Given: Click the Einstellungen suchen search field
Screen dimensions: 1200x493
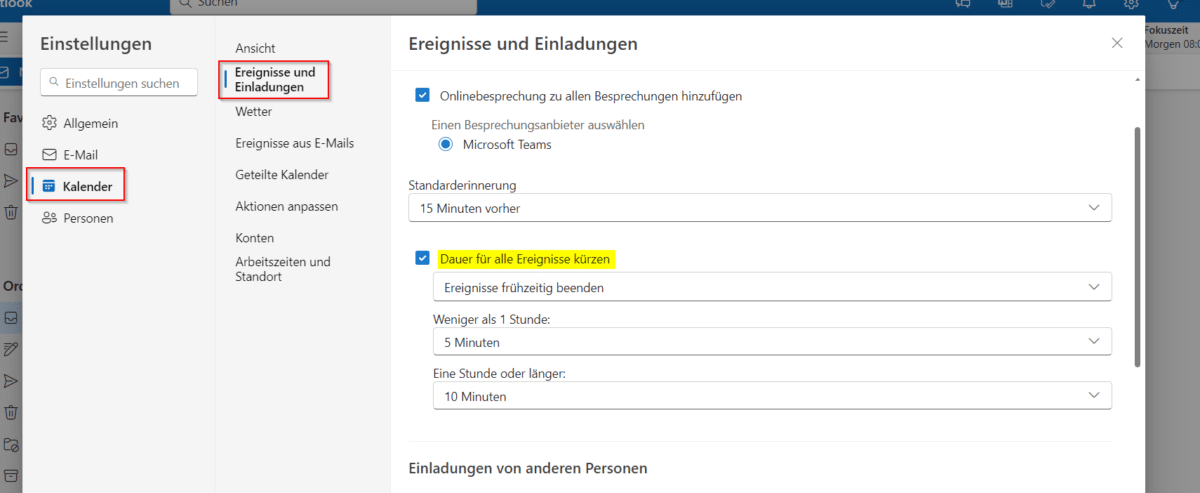Looking at the screenshot, I should (119, 83).
